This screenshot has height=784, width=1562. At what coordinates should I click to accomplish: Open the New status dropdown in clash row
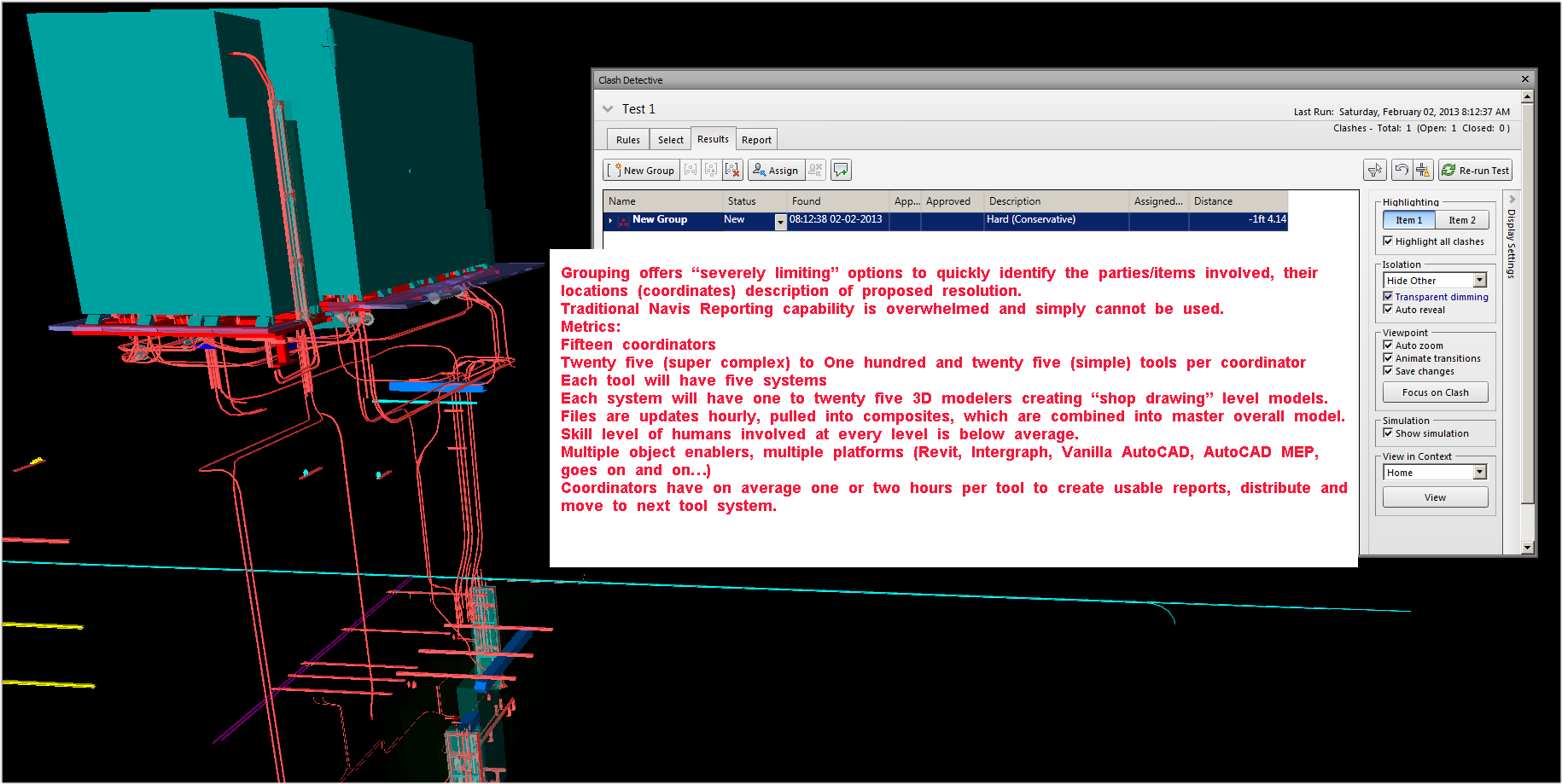click(779, 222)
